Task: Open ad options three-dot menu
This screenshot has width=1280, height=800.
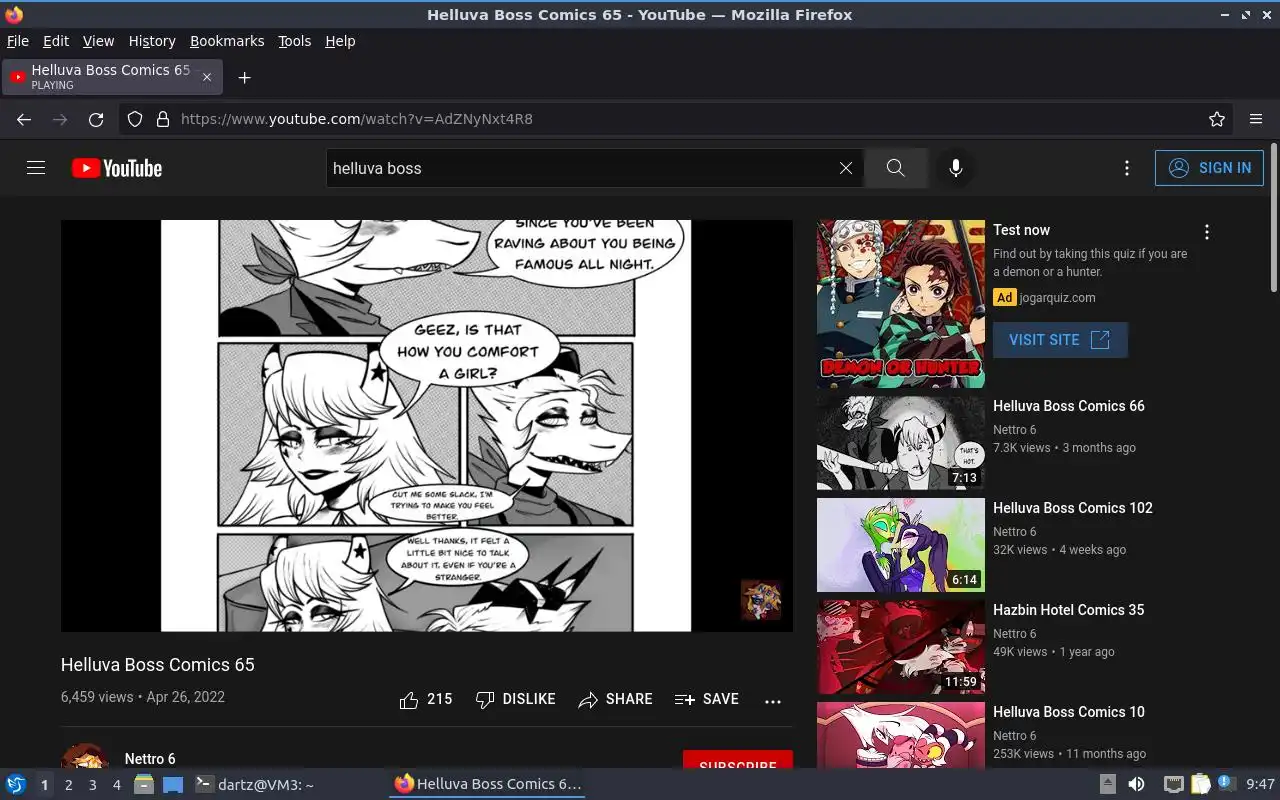Action: (x=1207, y=232)
